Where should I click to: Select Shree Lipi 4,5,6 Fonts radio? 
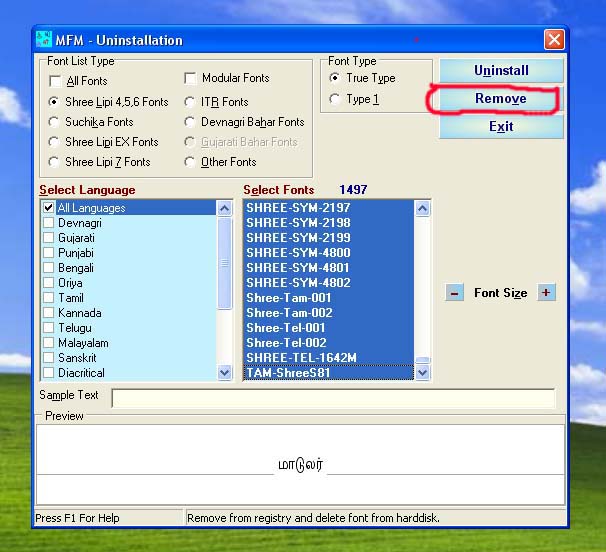pyautogui.click(x=54, y=102)
